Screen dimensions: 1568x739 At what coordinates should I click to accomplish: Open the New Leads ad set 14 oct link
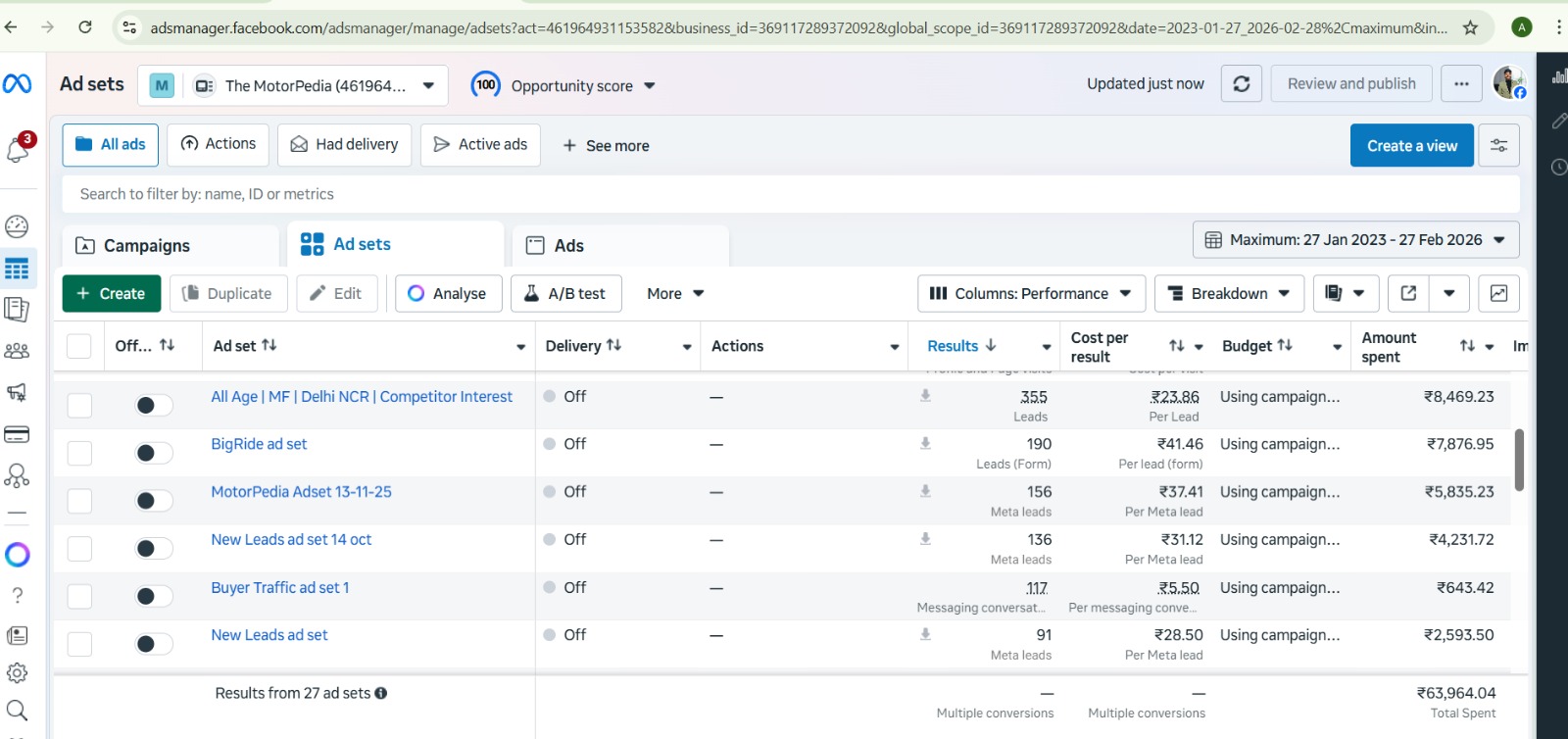(x=291, y=540)
